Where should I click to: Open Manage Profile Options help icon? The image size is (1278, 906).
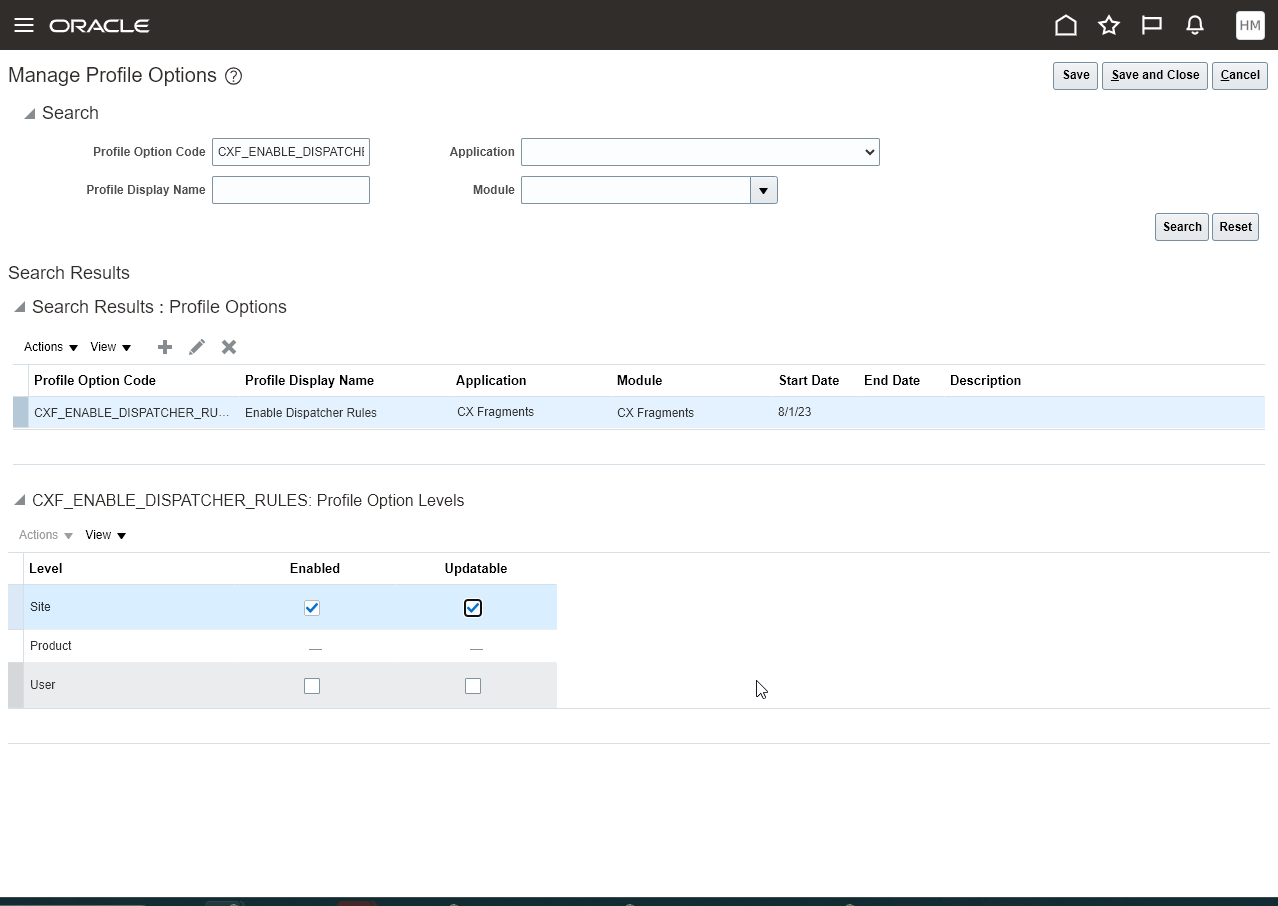[234, 76]
